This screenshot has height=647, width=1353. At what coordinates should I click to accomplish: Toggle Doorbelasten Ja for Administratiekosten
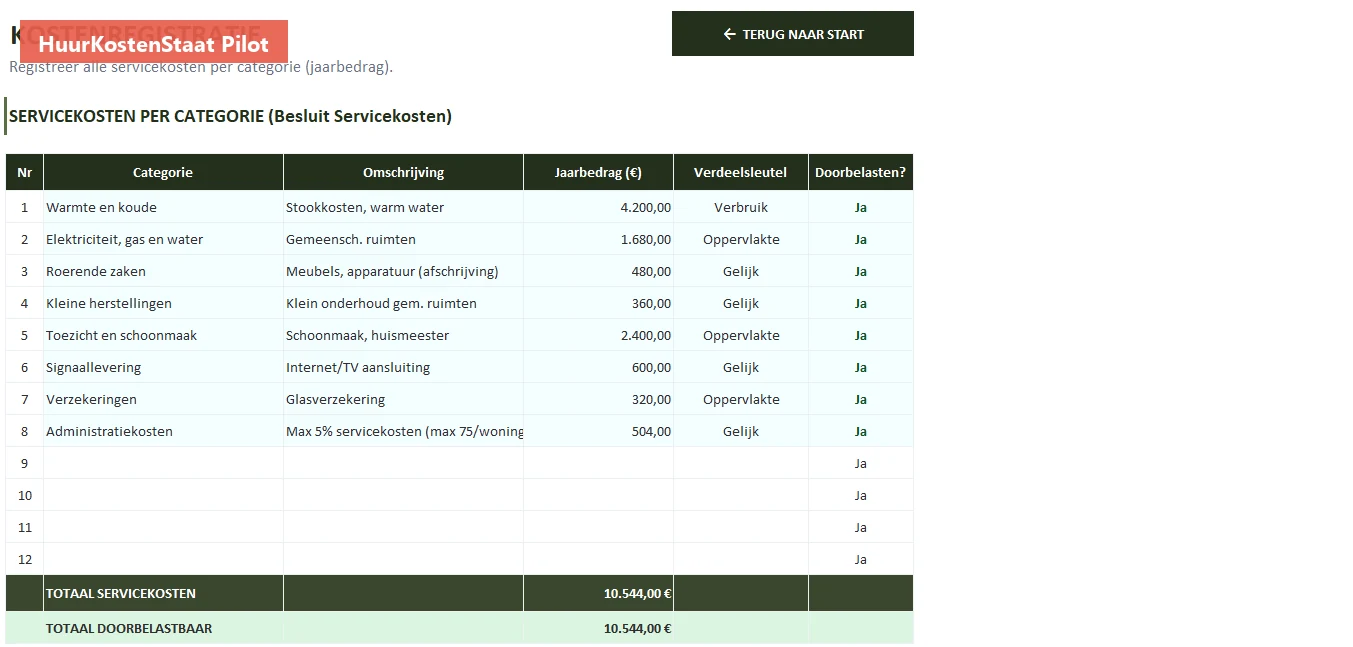[x=861, y=431]
